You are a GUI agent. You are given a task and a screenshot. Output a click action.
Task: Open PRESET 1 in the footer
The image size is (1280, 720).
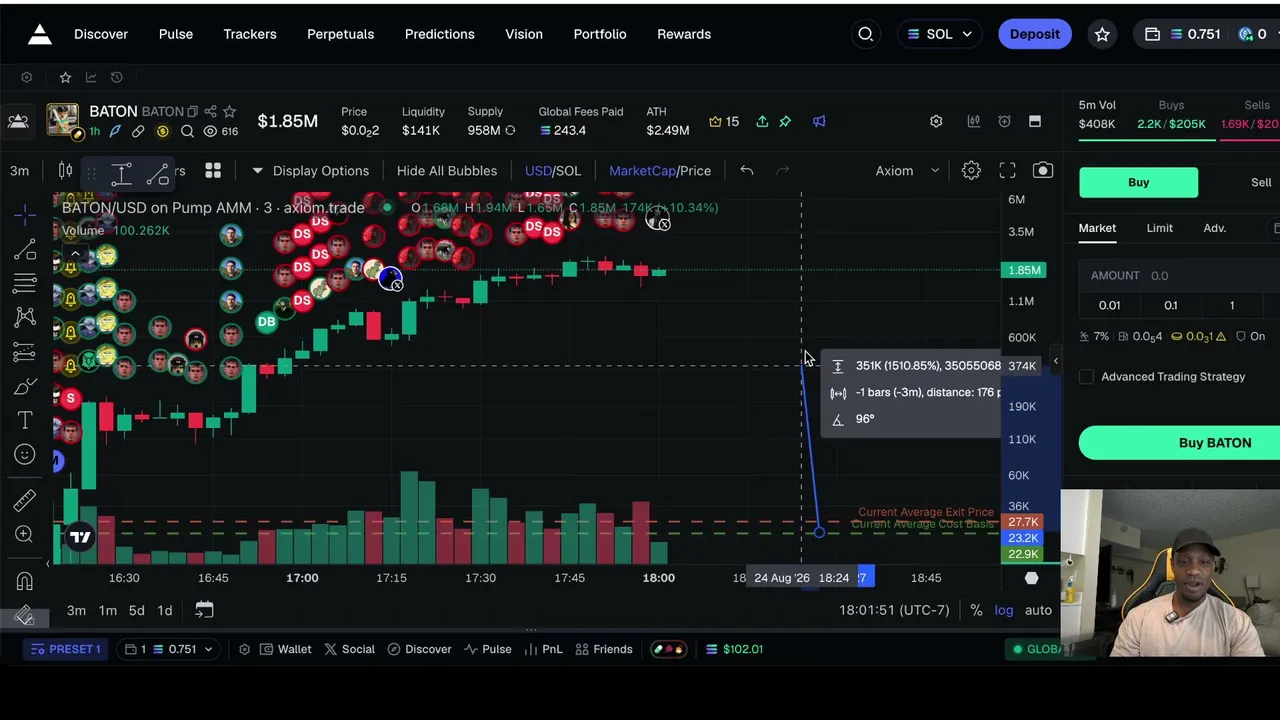pyautogui.click(x=66, y=649)
